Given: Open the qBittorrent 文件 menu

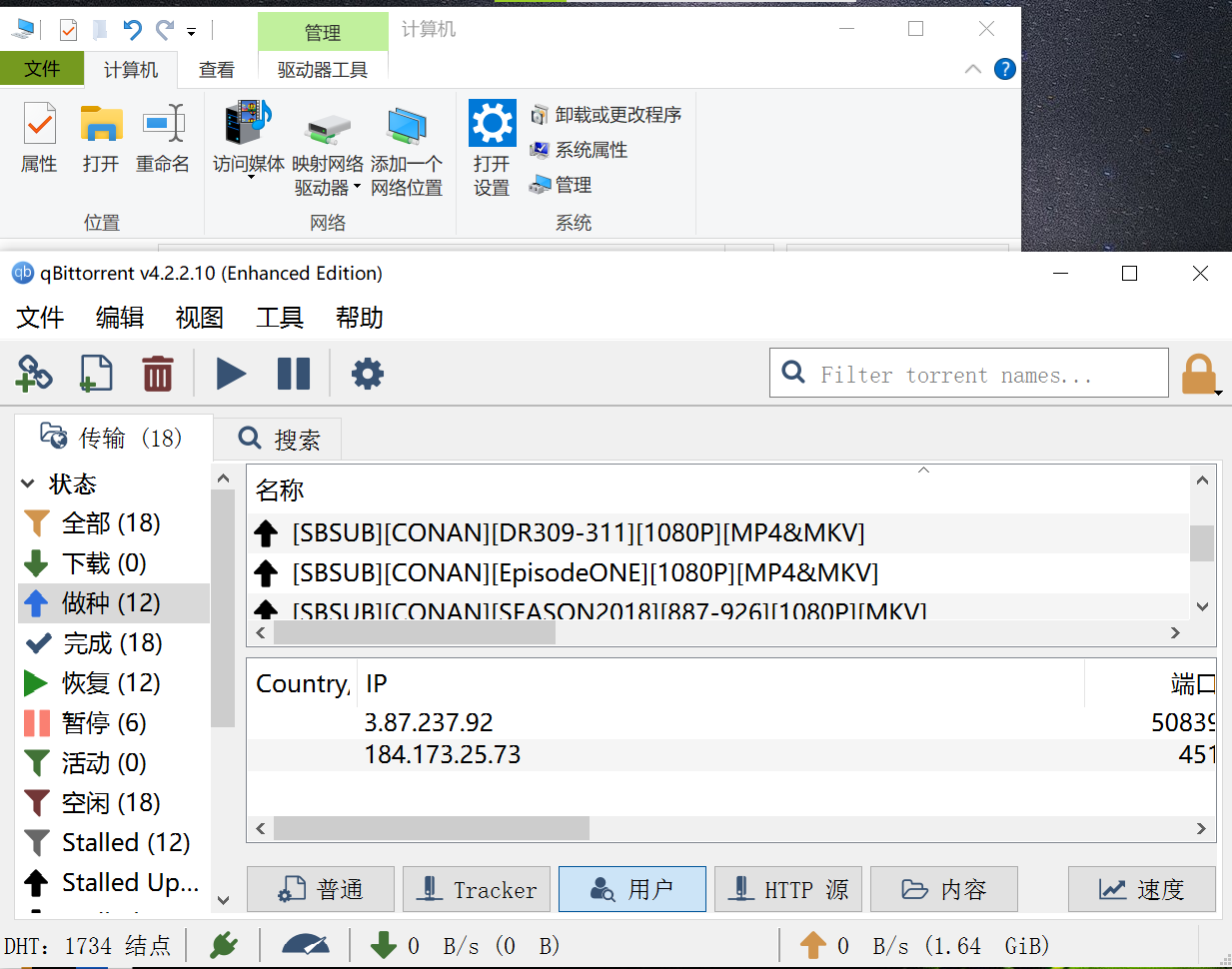Looking at the screenshot, I should pyautogui.click(x=40, y=318).
